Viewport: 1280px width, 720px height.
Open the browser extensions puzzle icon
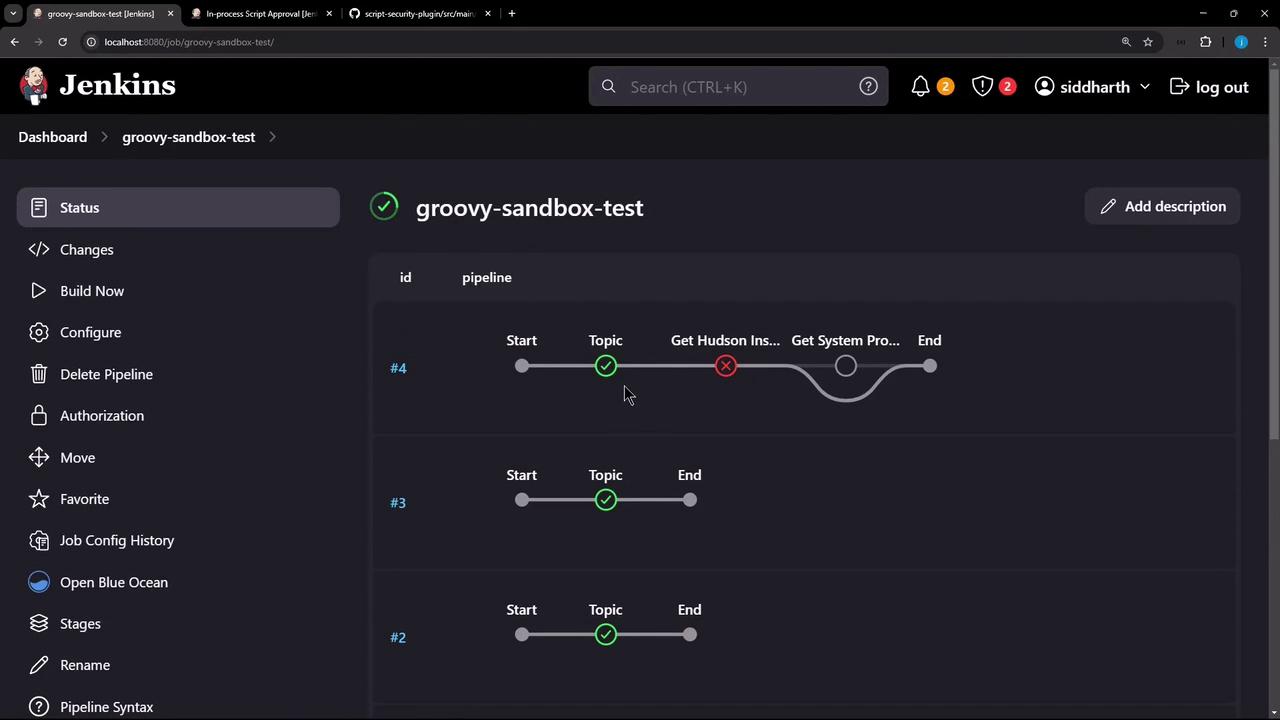coord(1205,42)
